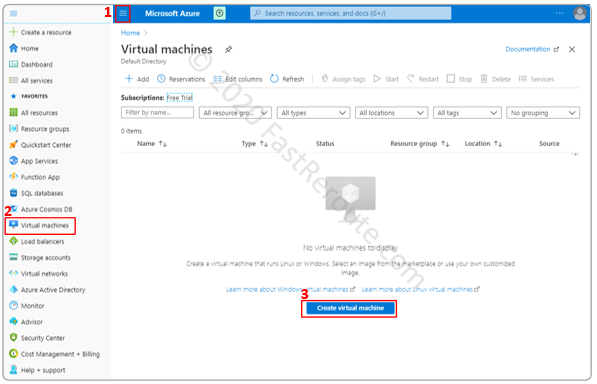
Task: Open the portal hamburger menu
Action: 123,14
